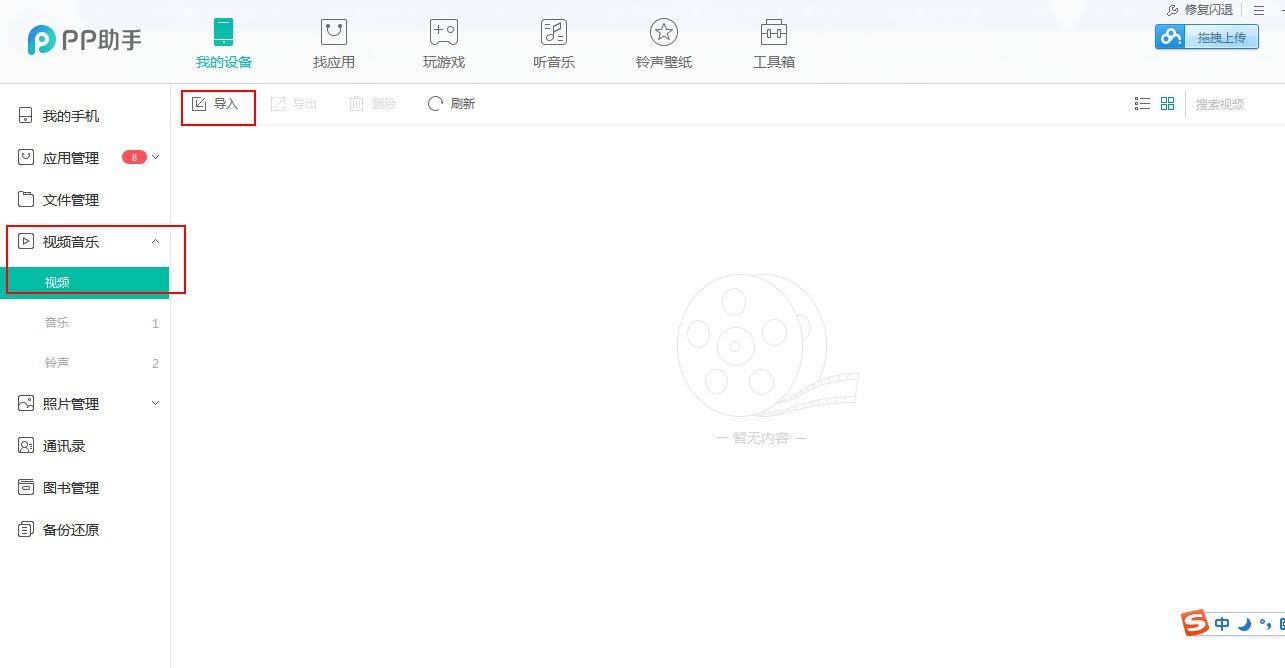Screen dimensions: 1285x668
Task: Click the 导出 export button
Action: point(294,104)
